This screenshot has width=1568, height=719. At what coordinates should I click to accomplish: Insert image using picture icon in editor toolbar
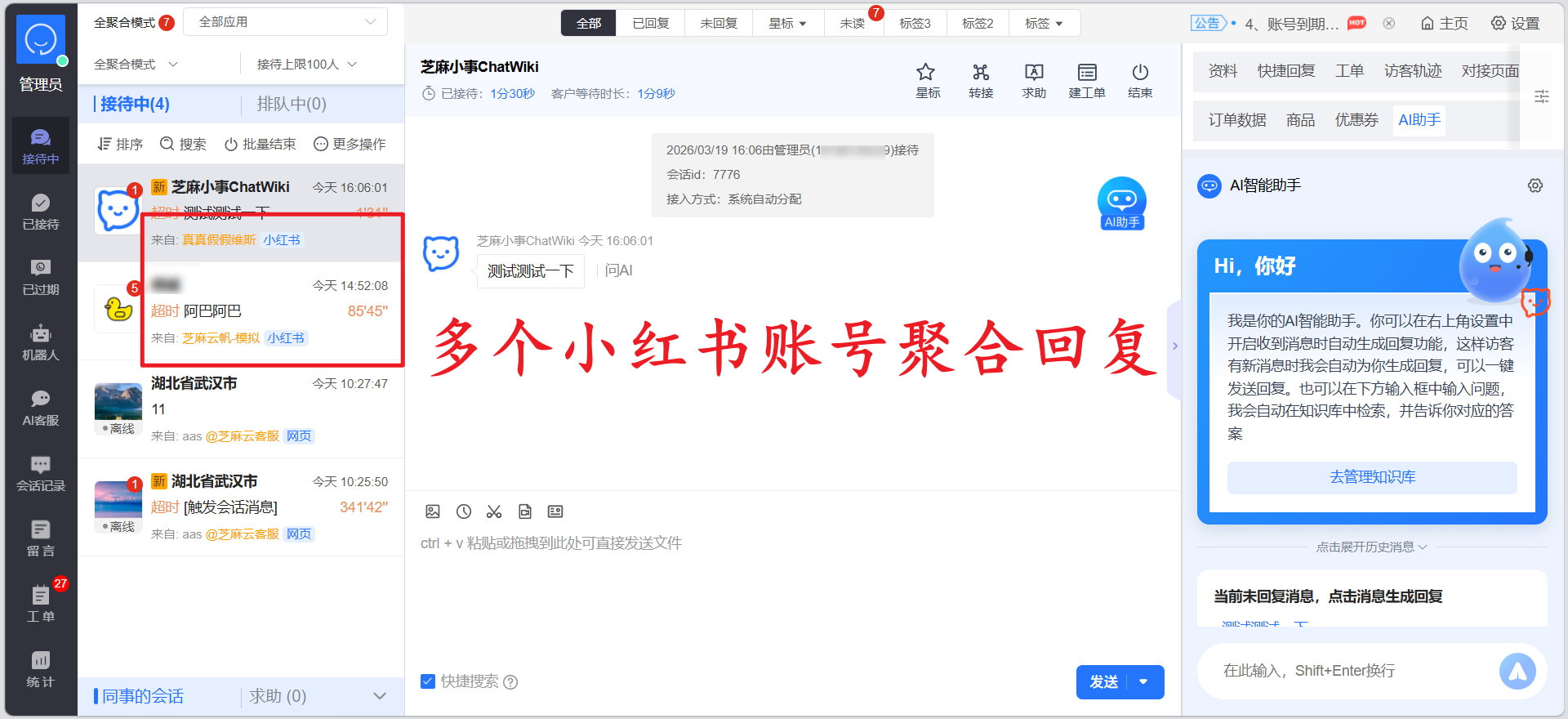tap(433, 511)
